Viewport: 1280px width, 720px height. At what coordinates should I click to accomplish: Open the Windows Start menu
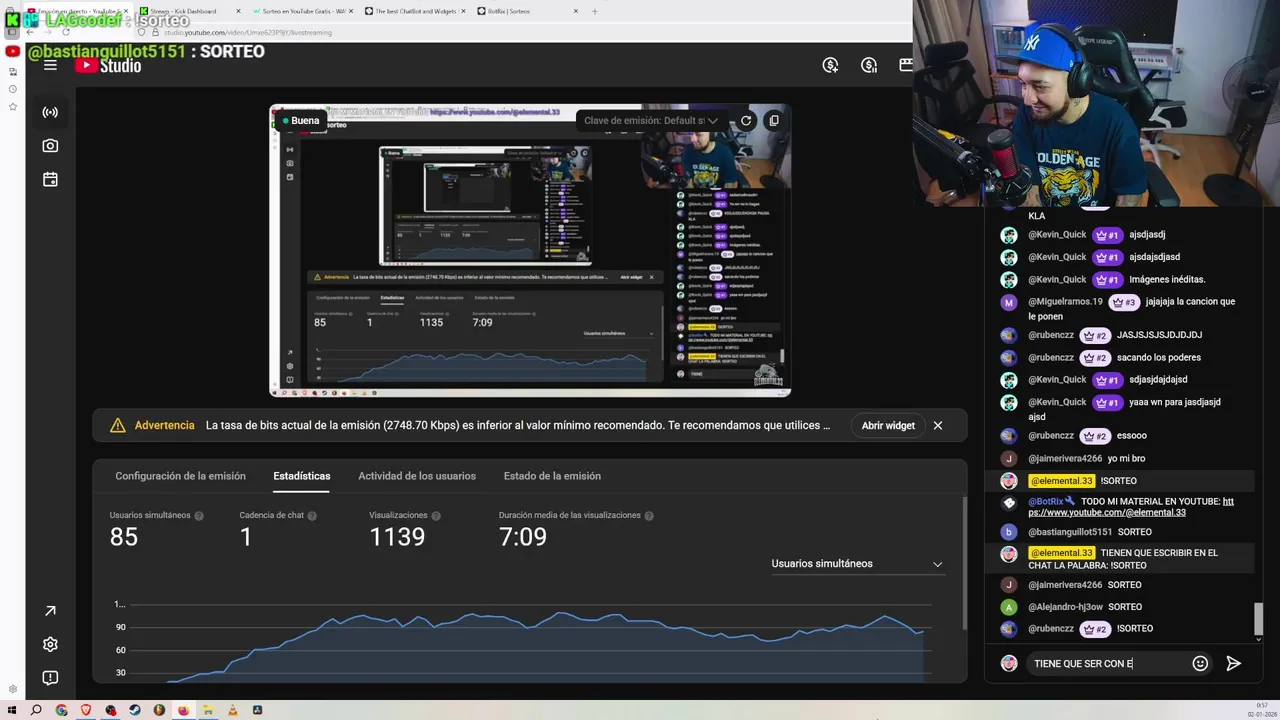point(12,710)
